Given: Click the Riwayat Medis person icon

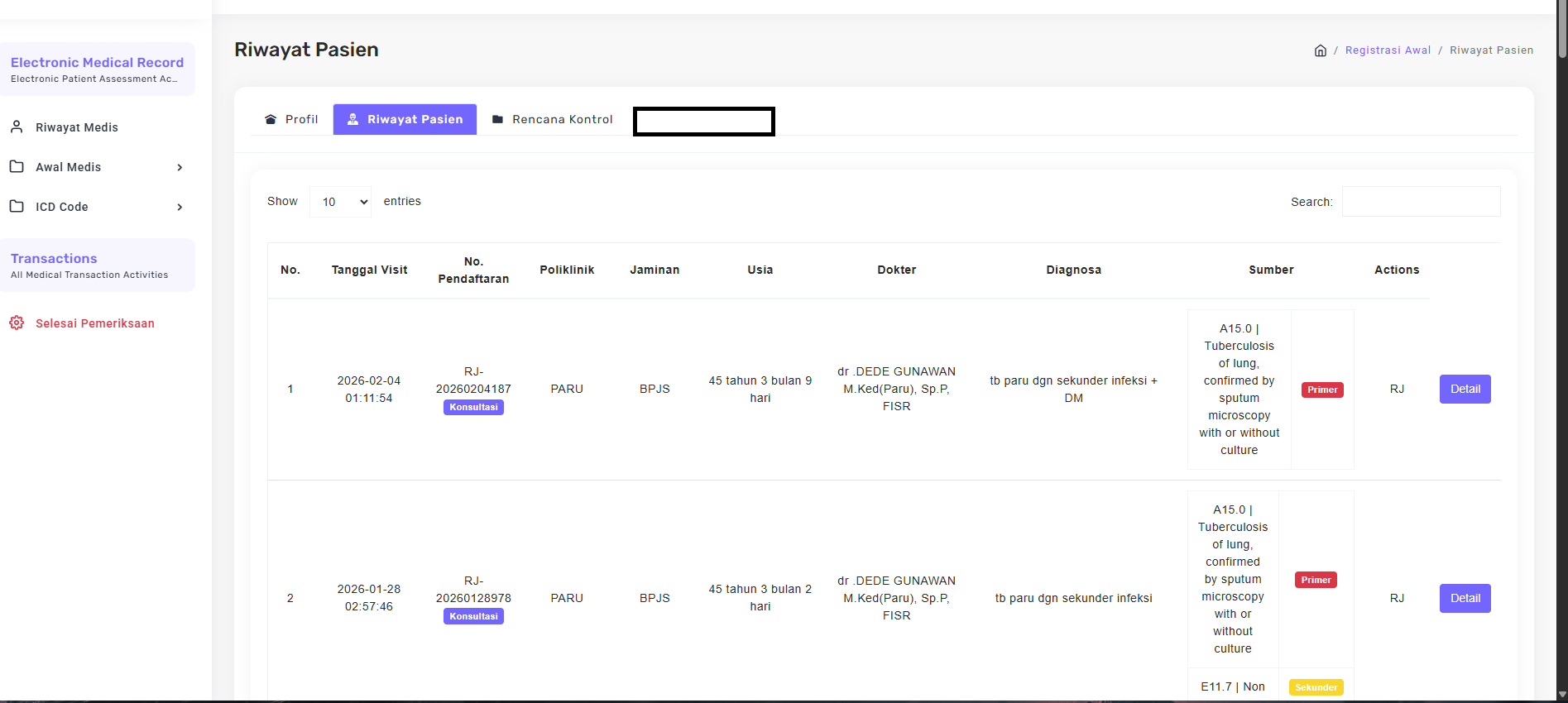Looking at the screenshot, I should pos(17,127).
